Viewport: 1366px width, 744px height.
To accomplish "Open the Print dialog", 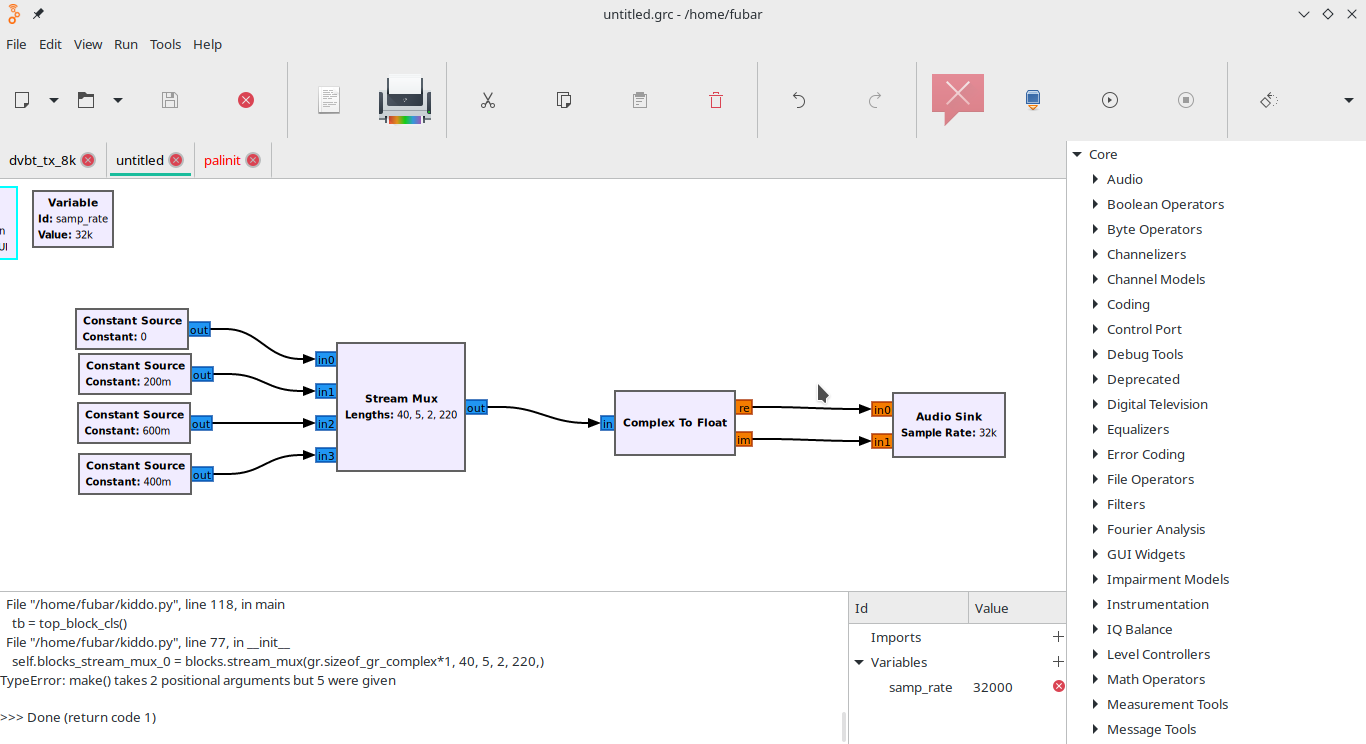I will coord(405,100).
